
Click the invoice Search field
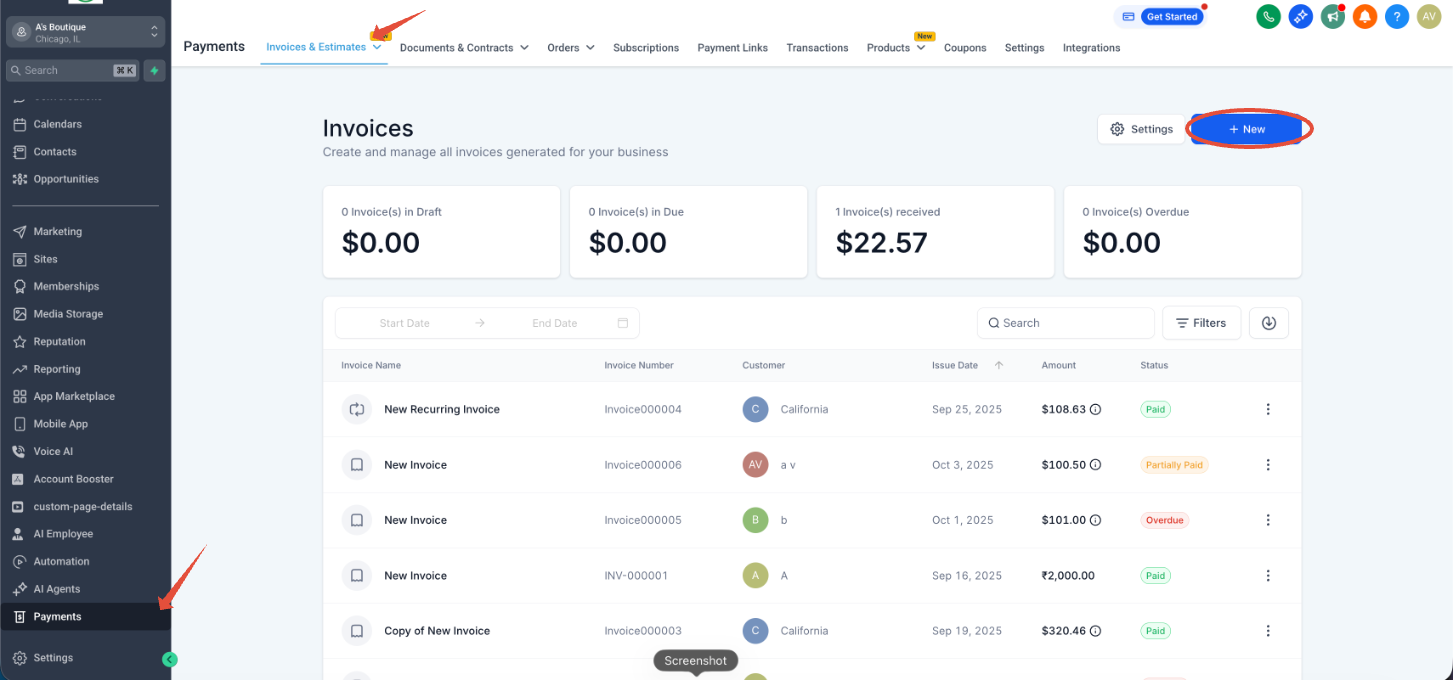[x=1065, y=323]
